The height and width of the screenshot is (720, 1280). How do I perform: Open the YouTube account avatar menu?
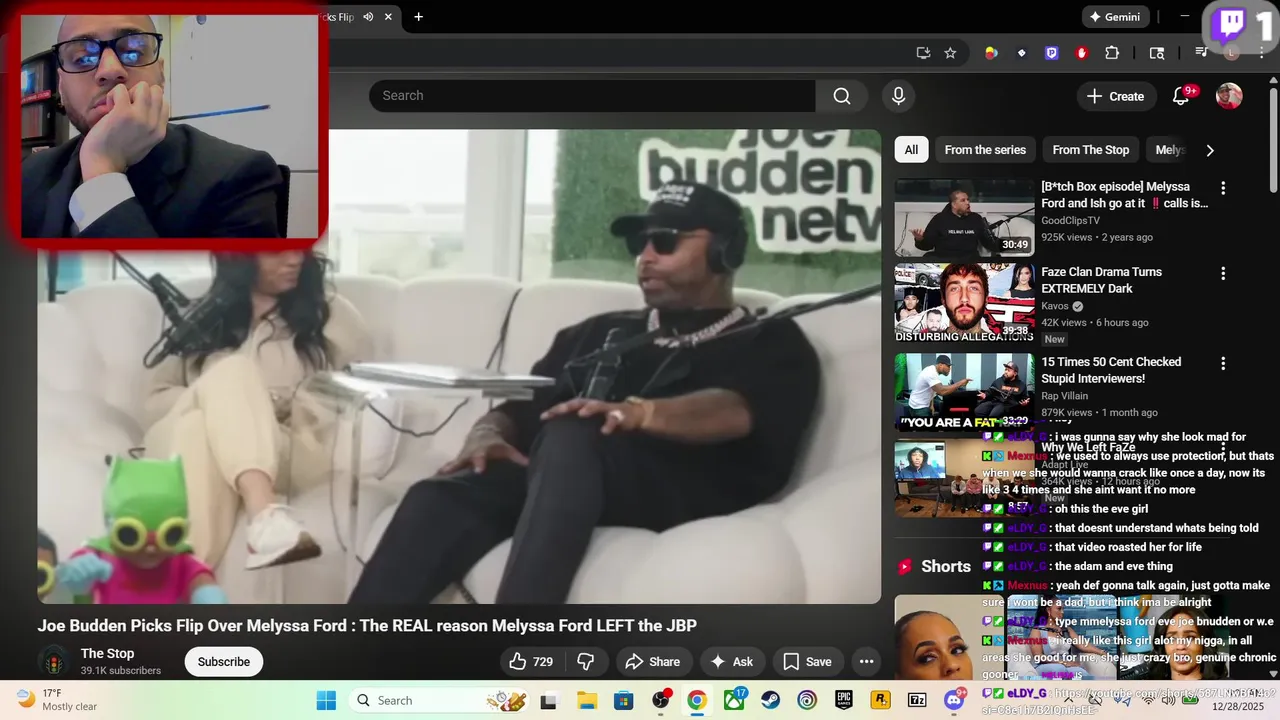[1229, 96]
